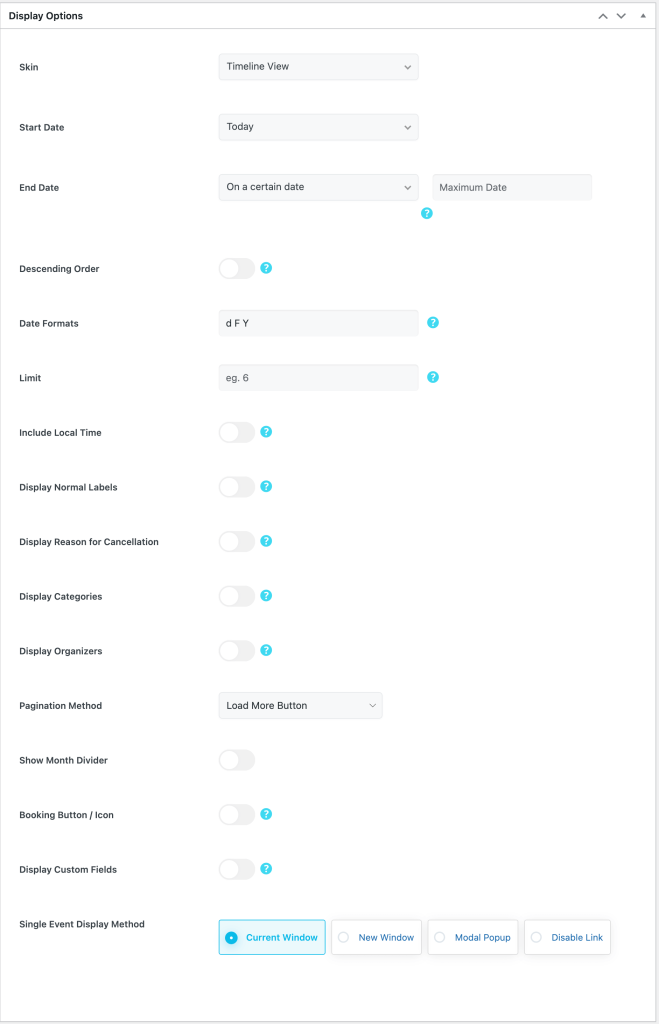Move the Display Options panel up
This screenshot has width=659, height=1024.
point(602,16)
